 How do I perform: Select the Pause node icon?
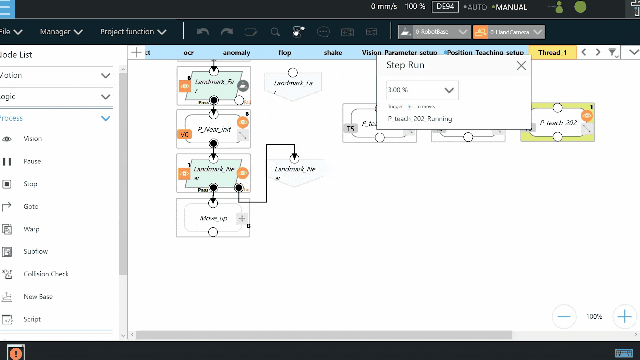coord(7,162)
